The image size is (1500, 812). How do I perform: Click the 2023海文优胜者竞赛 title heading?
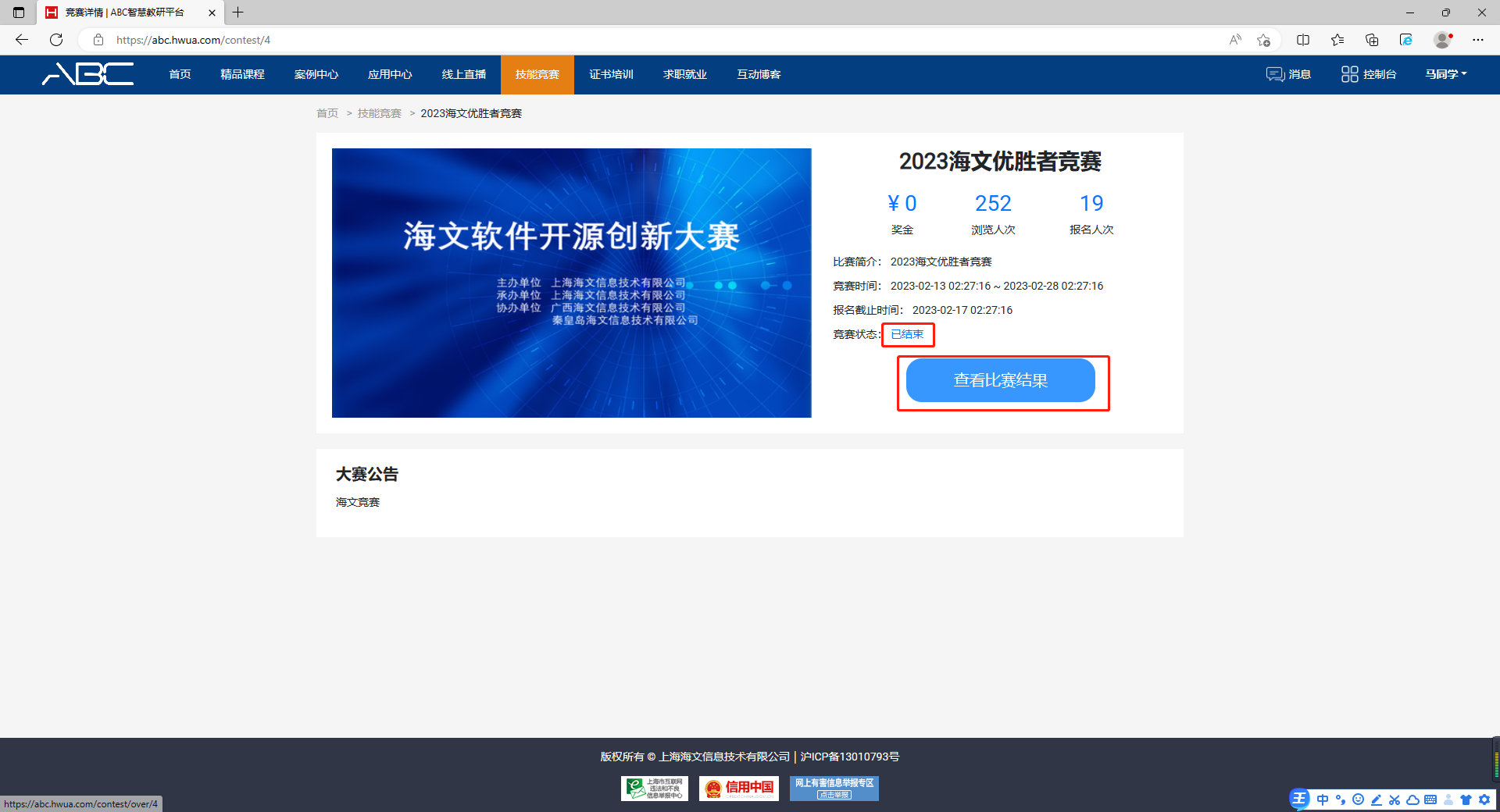(1000, 161)
